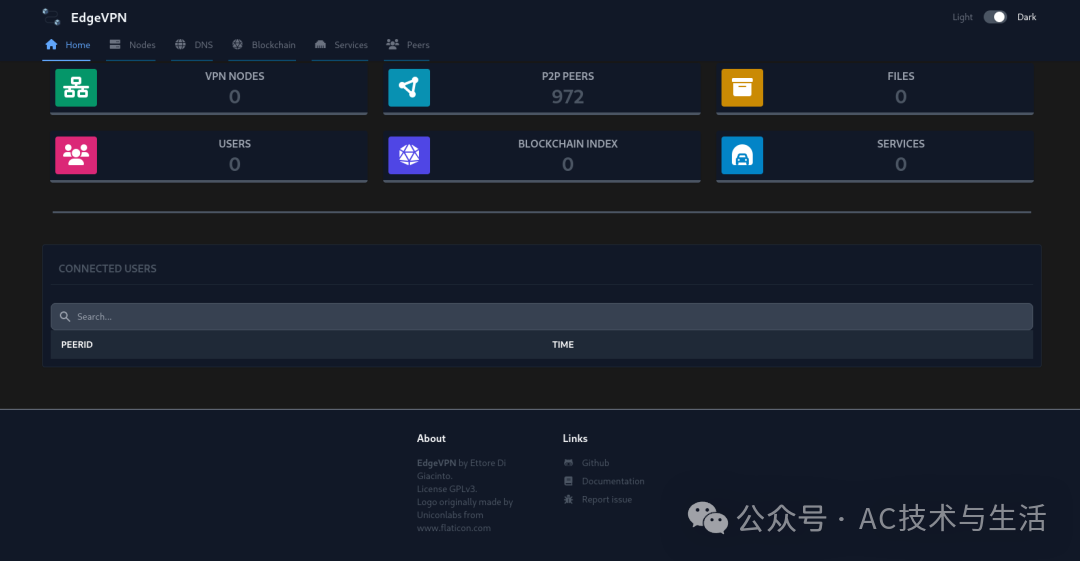Screen dimensions: 1080x561
Task: Click the pink Users group icon
Action: point(76,156)
